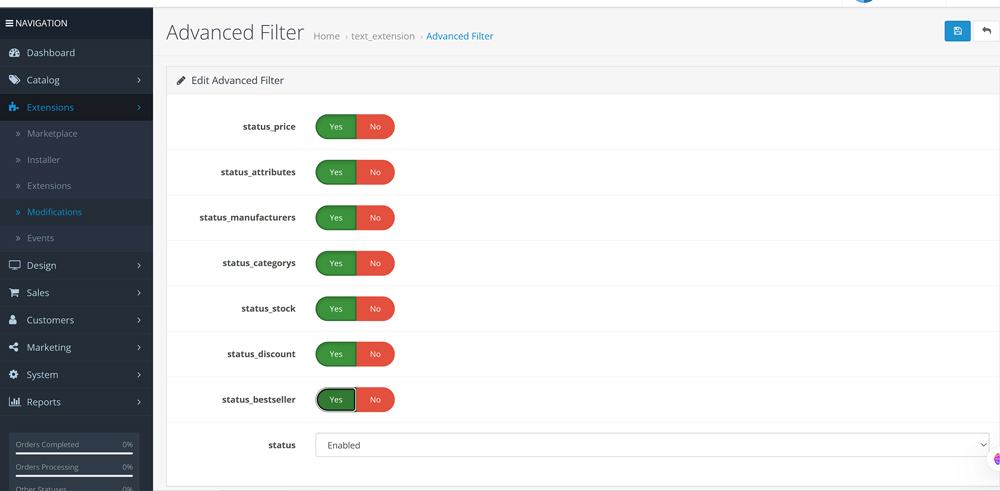
Task: Open the Marketplace submenu item
Action: coord(52,133)
